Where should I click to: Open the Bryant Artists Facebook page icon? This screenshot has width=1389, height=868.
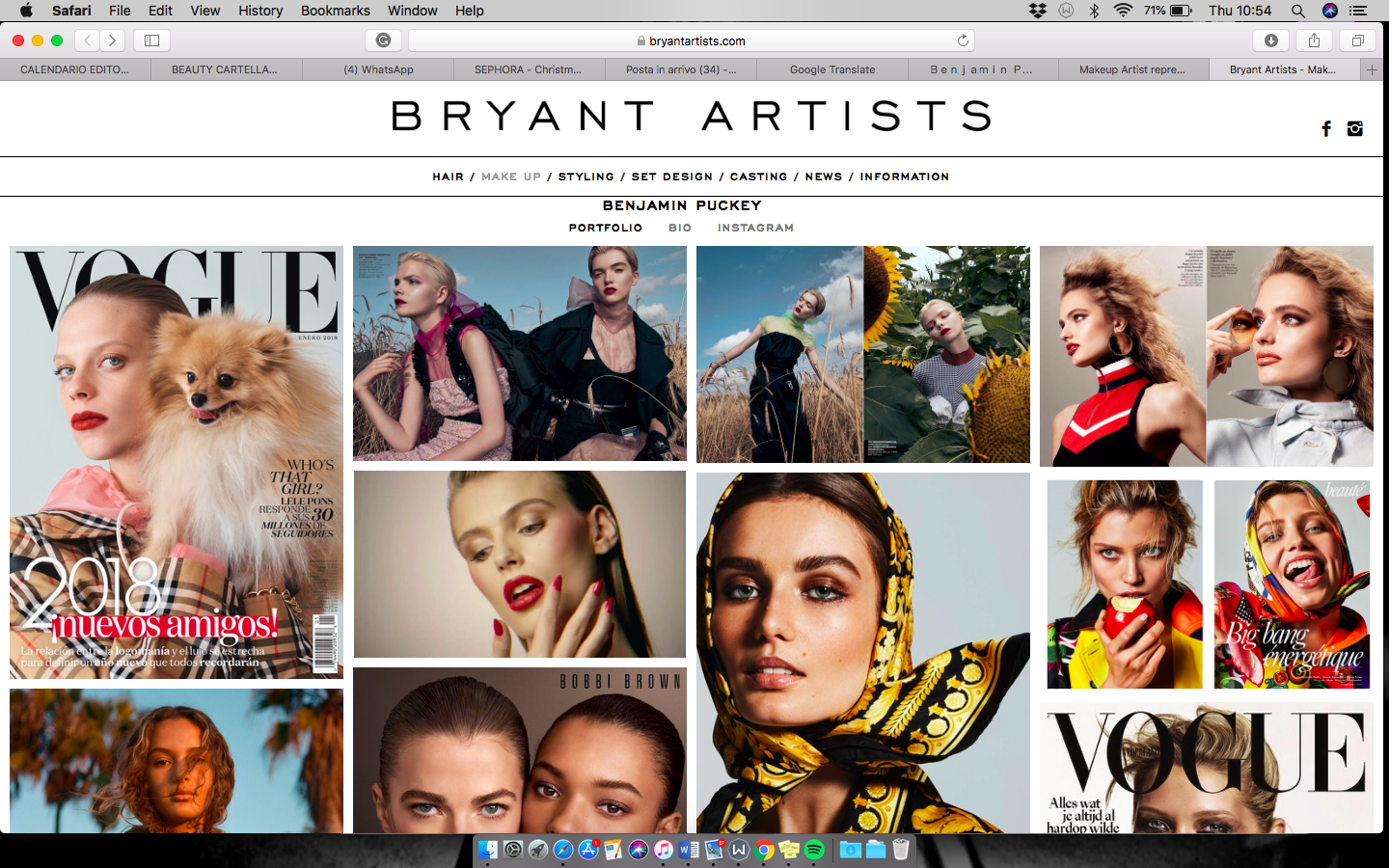click(1326, 128)
